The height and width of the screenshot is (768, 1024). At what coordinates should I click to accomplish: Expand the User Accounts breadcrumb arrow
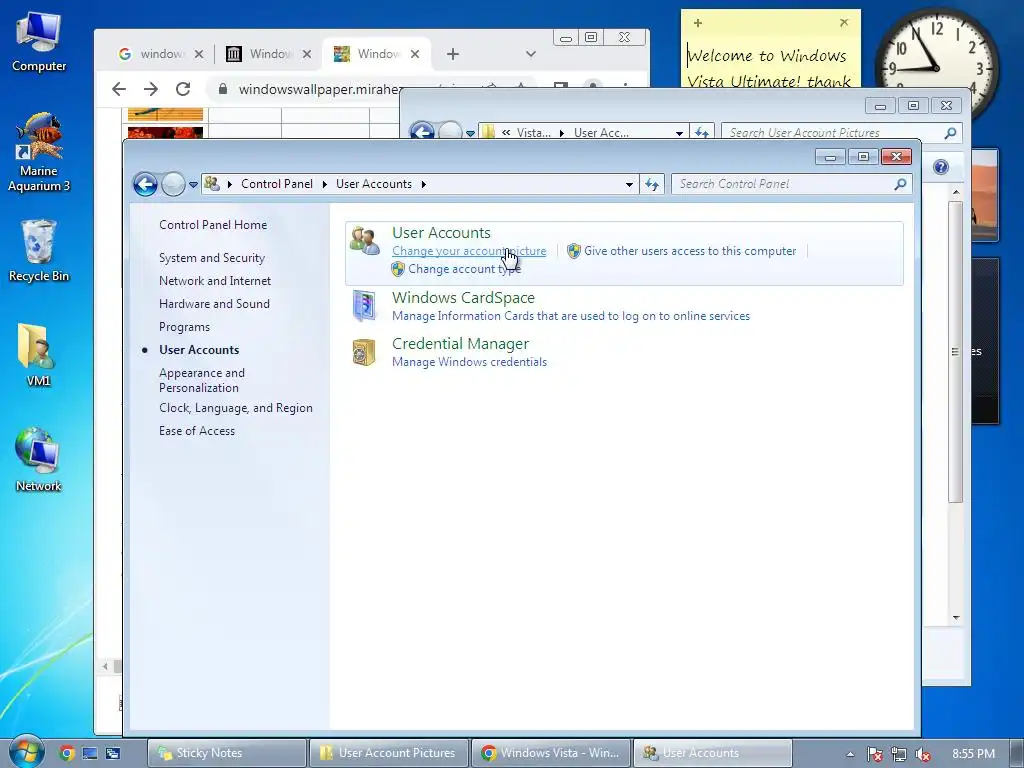click(x=423, y=184)
